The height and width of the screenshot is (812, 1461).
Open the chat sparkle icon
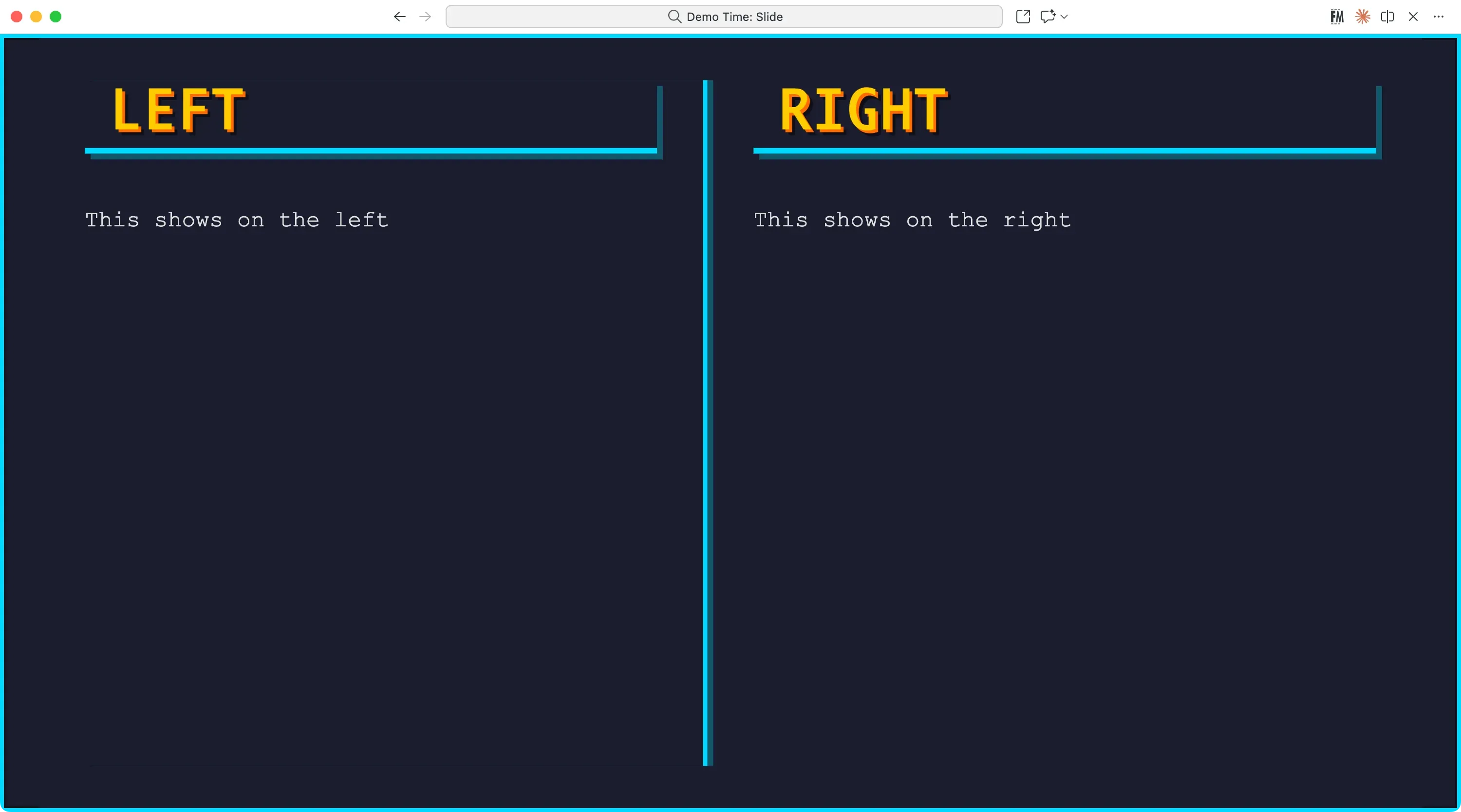(1047, 17)
